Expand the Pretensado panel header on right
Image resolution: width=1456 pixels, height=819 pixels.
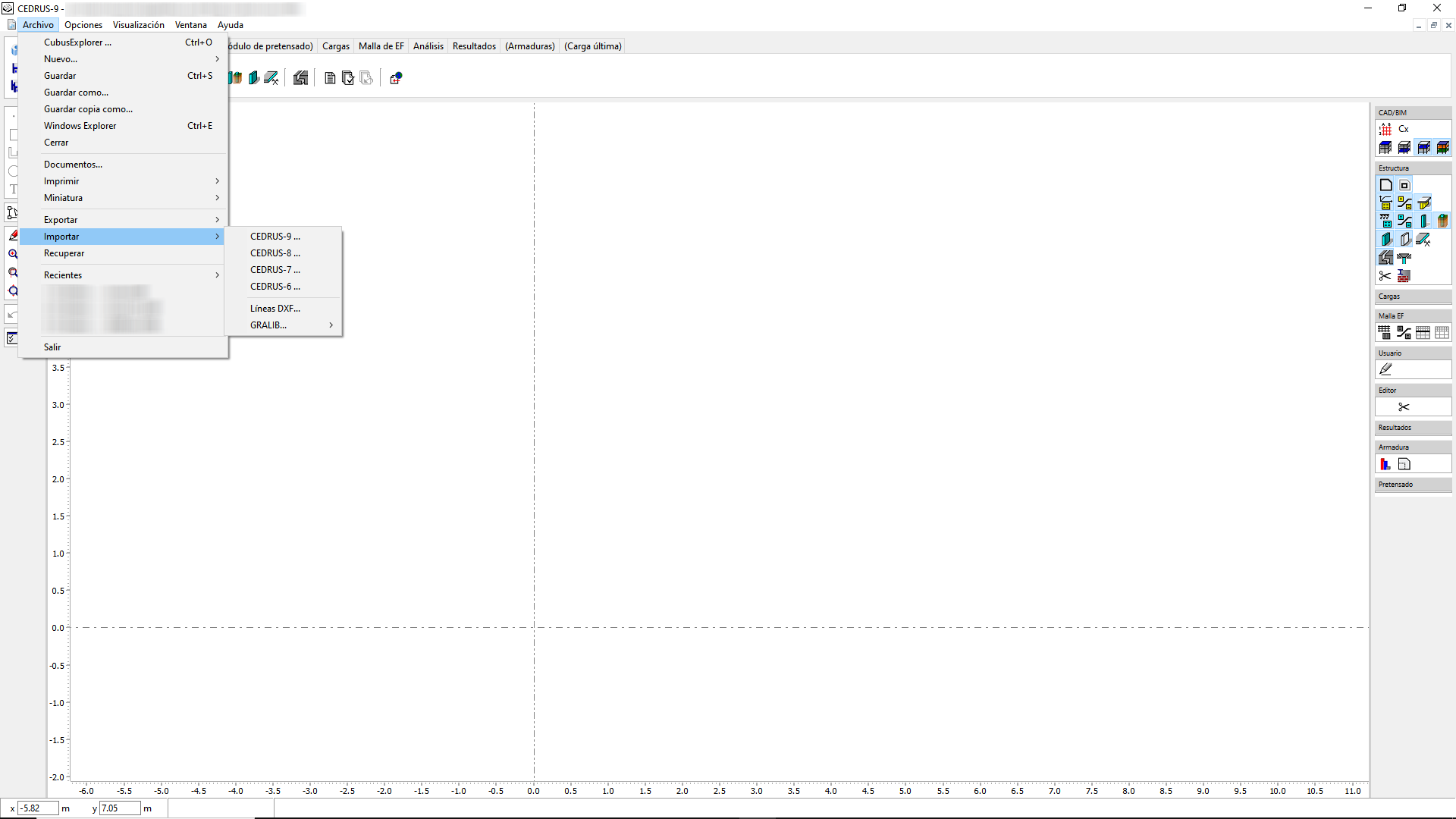[1413, 485]
